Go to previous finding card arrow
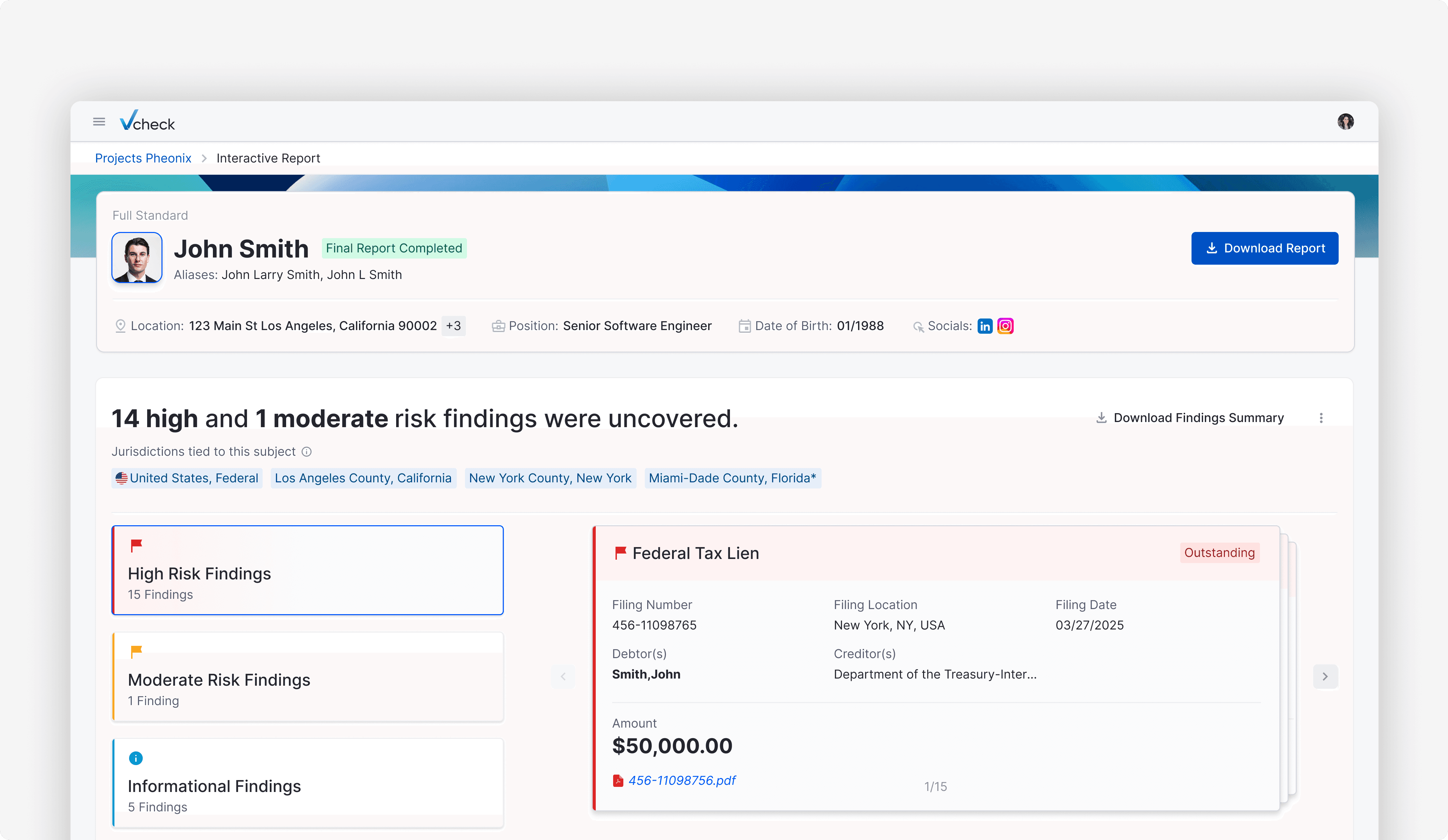 click(x=563, y=676)
